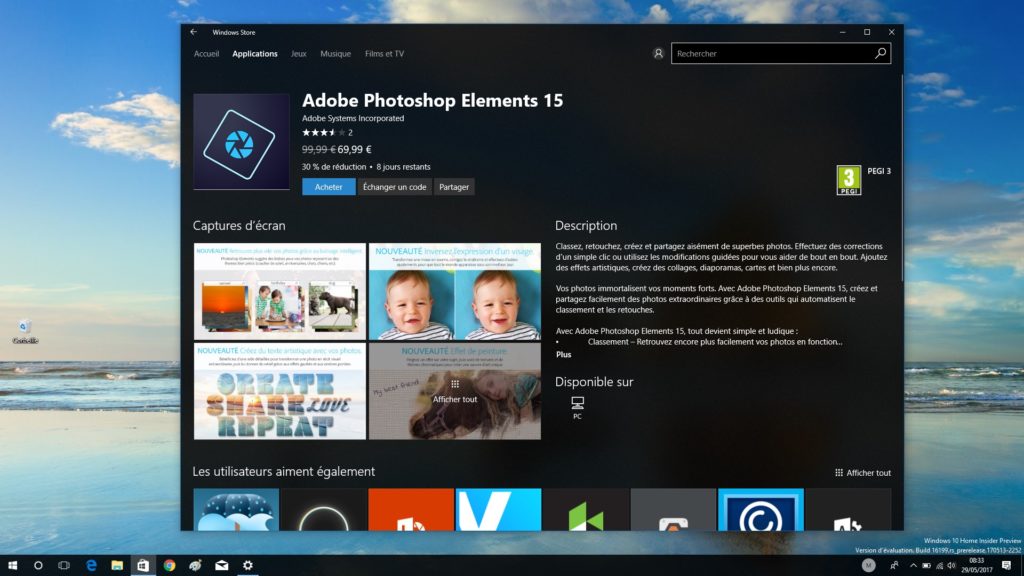Screen dimensions: 1024x576
Task: Open the baby faces screenshot thumbnail
Action: tap(455, 291)
